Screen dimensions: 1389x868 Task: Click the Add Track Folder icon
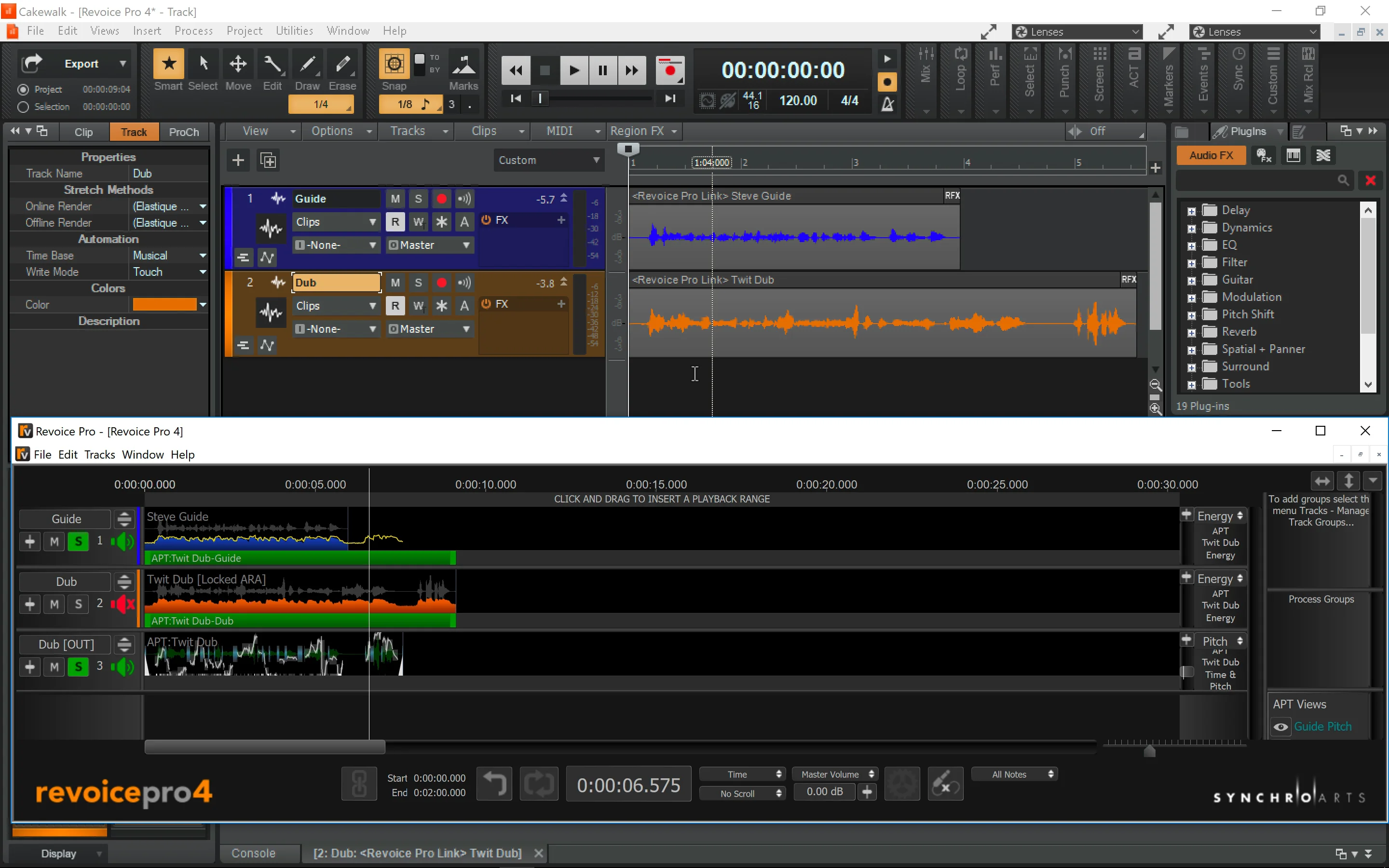coord(268,160)
